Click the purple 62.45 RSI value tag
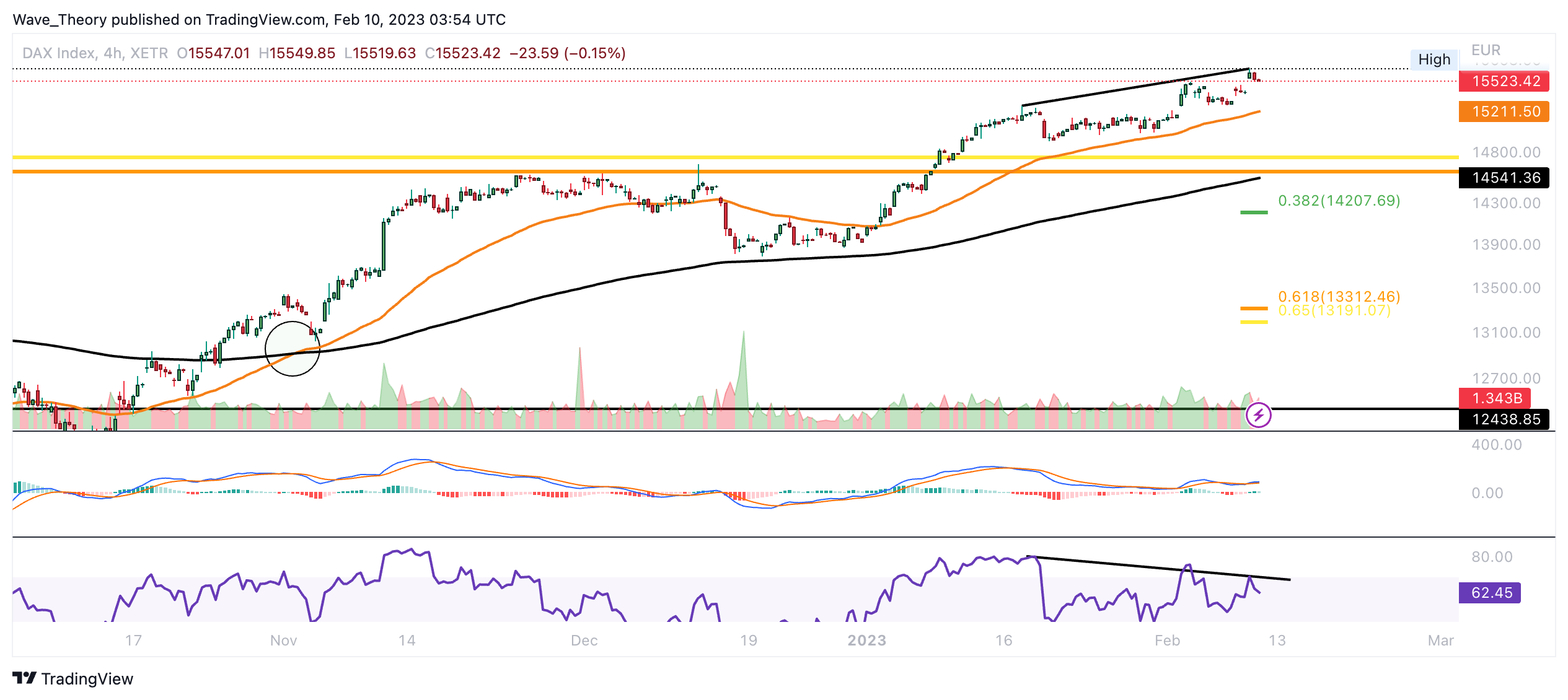This screenshot has height=700, width=1568. coord(1490,593)
